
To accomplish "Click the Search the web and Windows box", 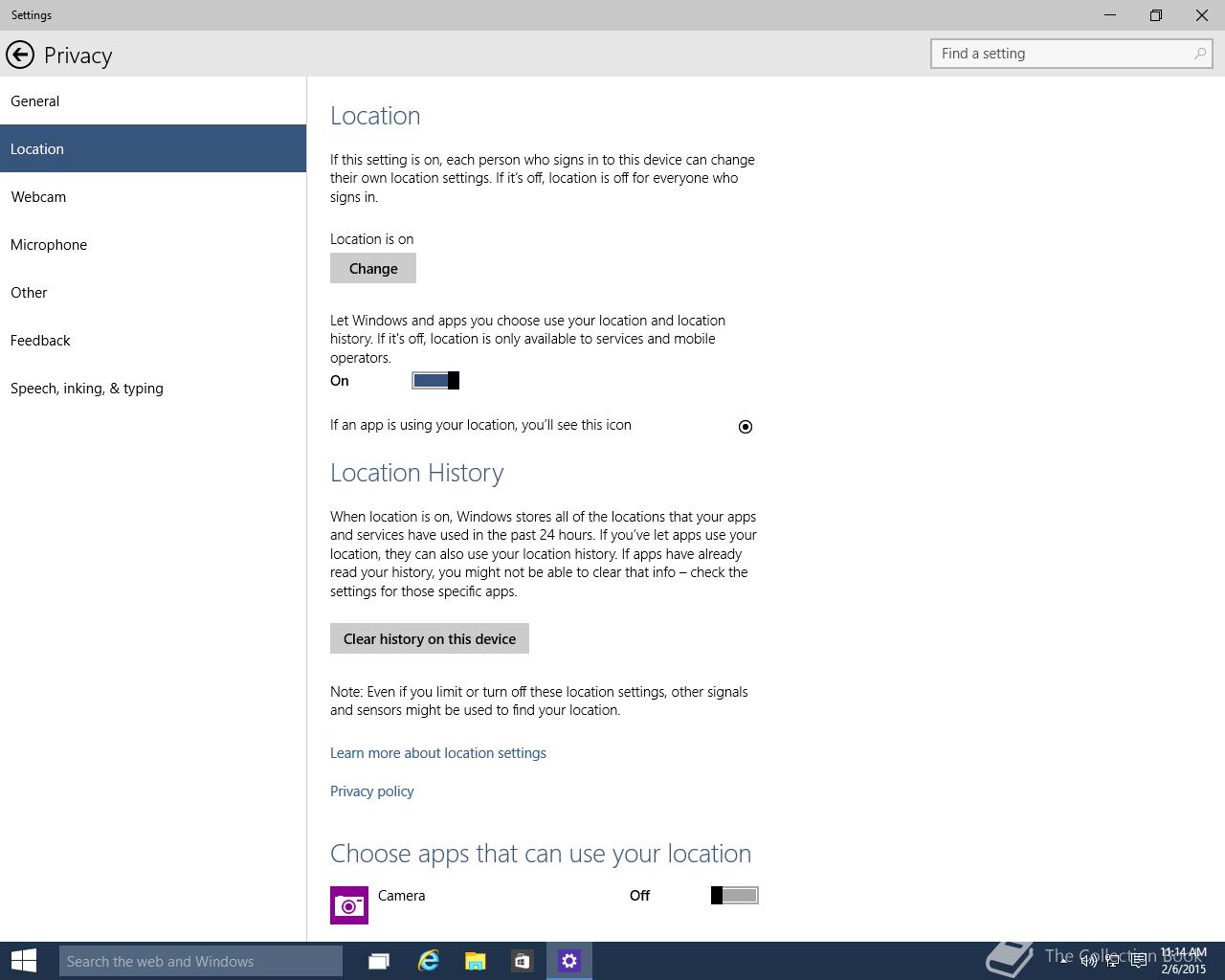I will click(x=200, y=961).
